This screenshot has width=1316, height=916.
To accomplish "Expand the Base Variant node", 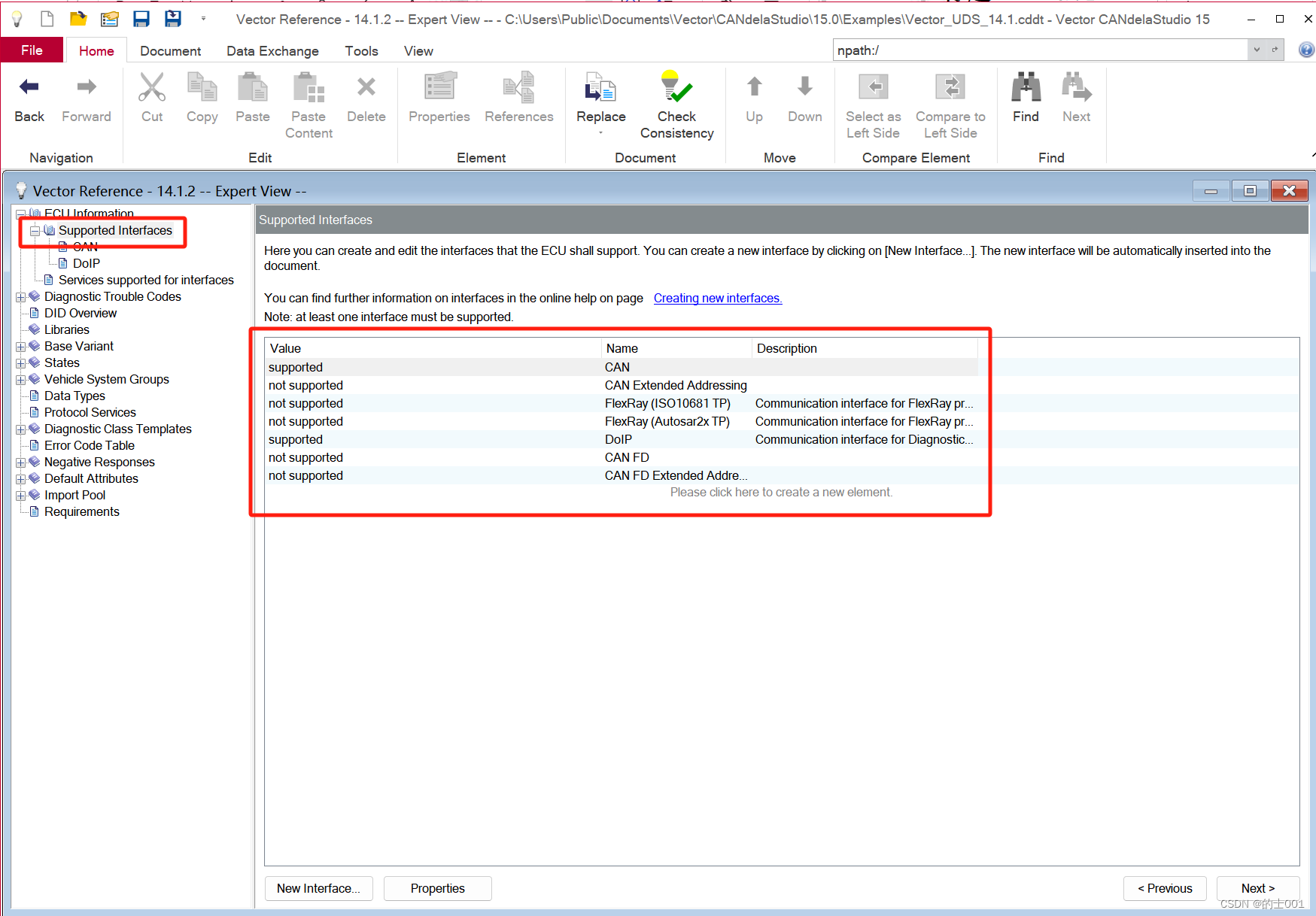I will coord(21,347).
